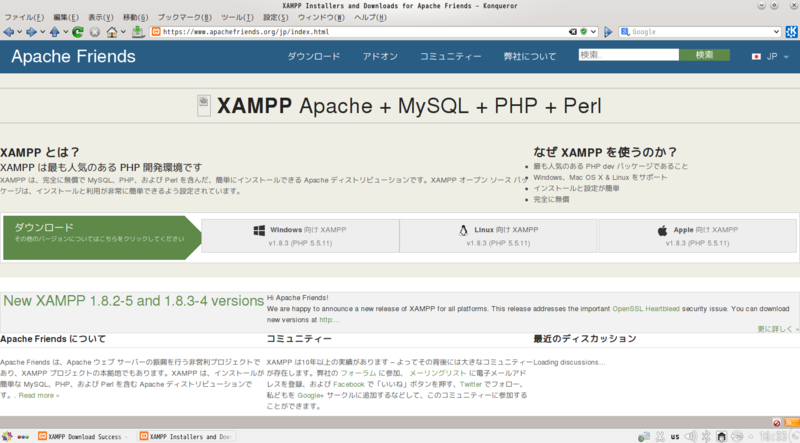Viewport: 800px width, 443px height.
Task: Click the green 検索 button
Action: click(x=705, y=55)
